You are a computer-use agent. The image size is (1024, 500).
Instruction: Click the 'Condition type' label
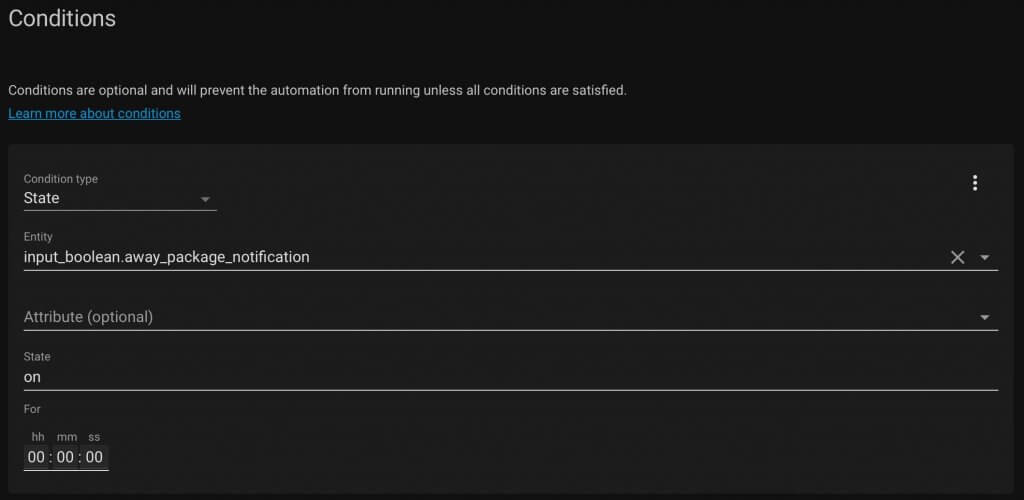[61, 179]
